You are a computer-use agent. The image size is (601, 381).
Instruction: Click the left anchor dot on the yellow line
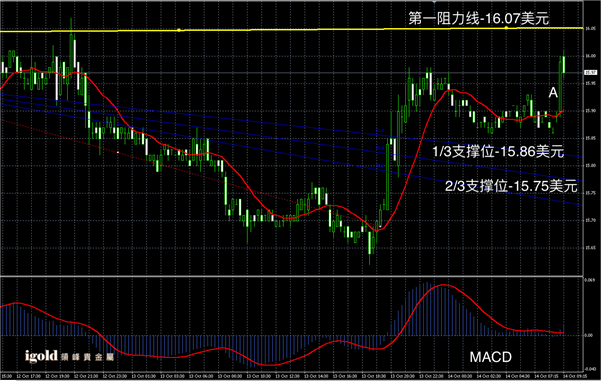(179, 30)
